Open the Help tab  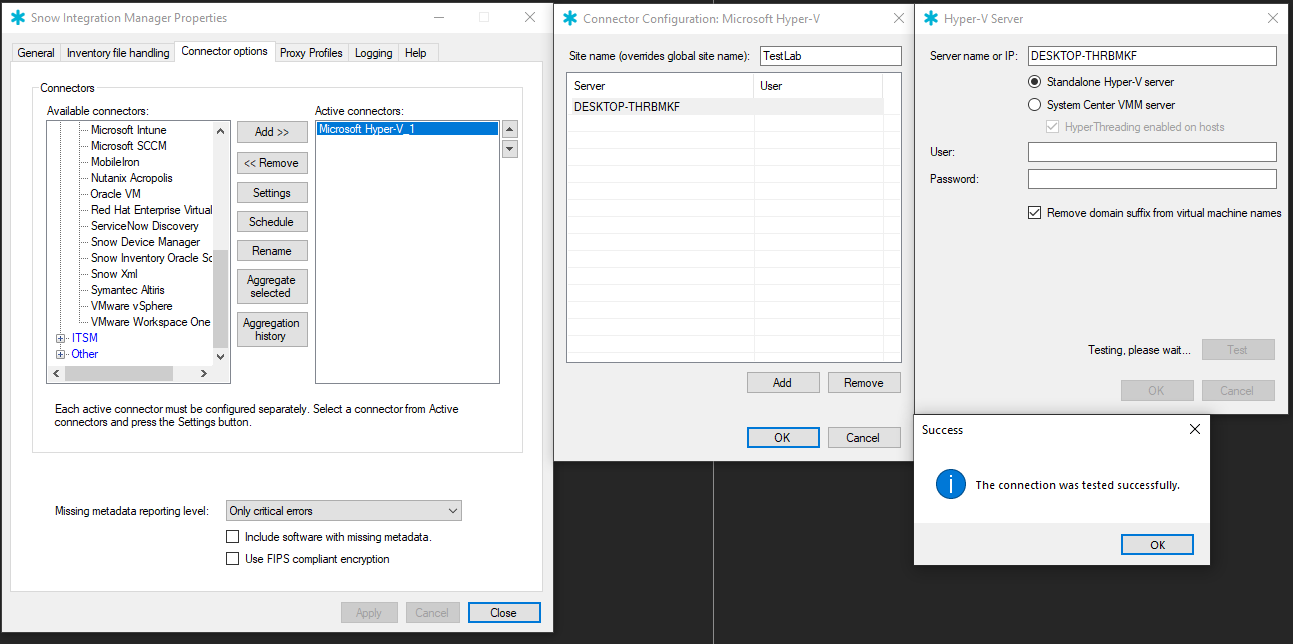point(416,53)
